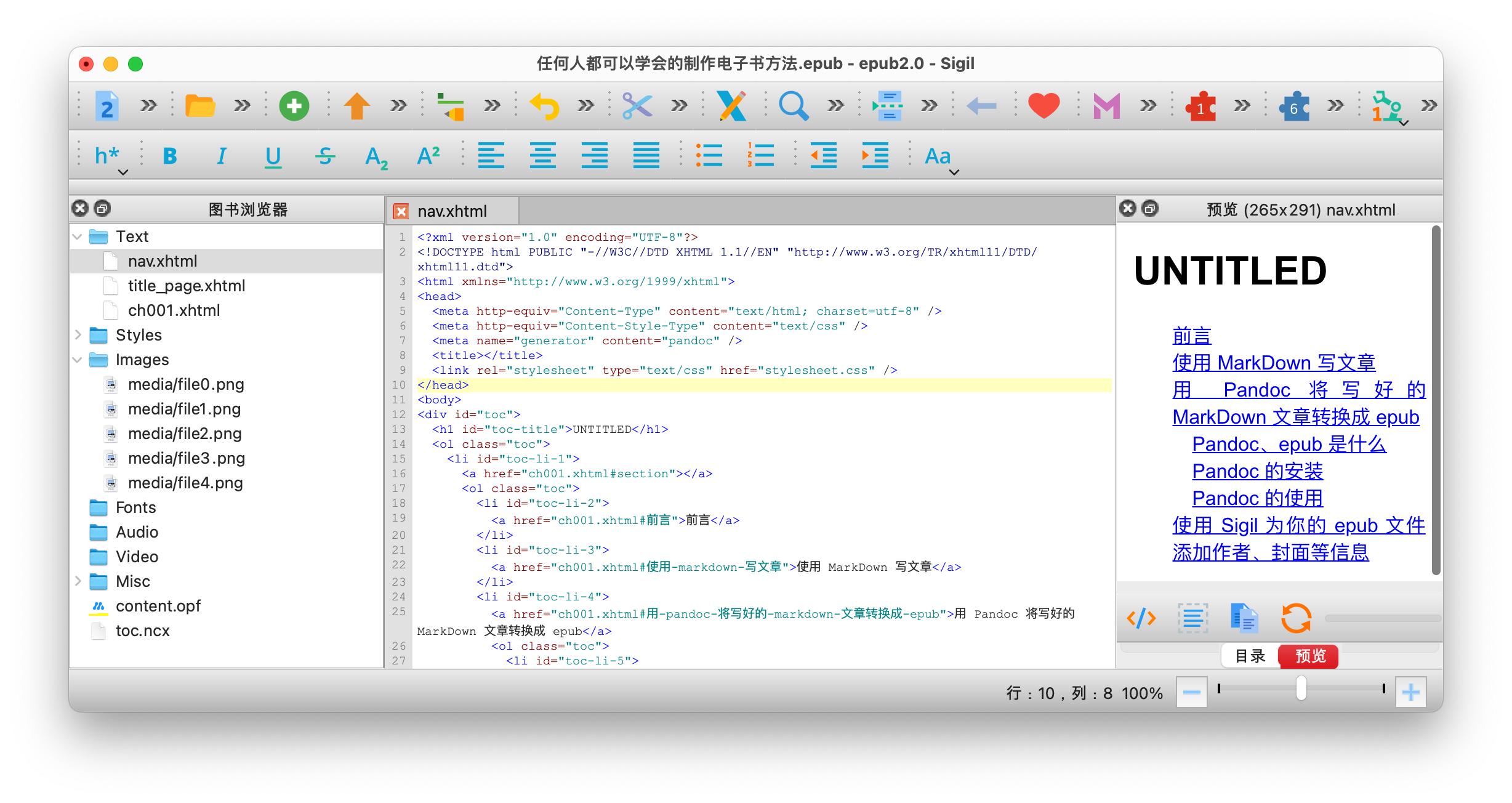Click the Pandoc 的安装 preview link
This screenshot has width=1512, height=803.
click(1257, 471)
